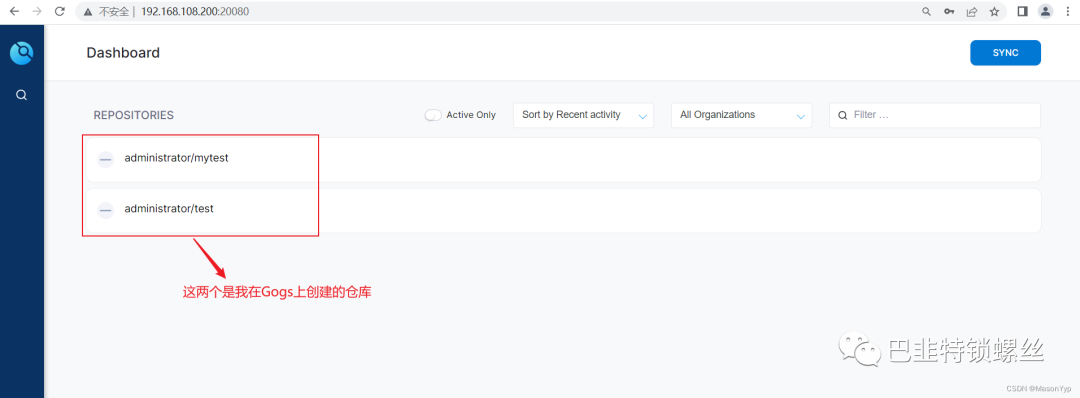Viewport: 1080px width, 398px height.
Task: Open the saved passwords key icon
Action: tap(949, 11)
